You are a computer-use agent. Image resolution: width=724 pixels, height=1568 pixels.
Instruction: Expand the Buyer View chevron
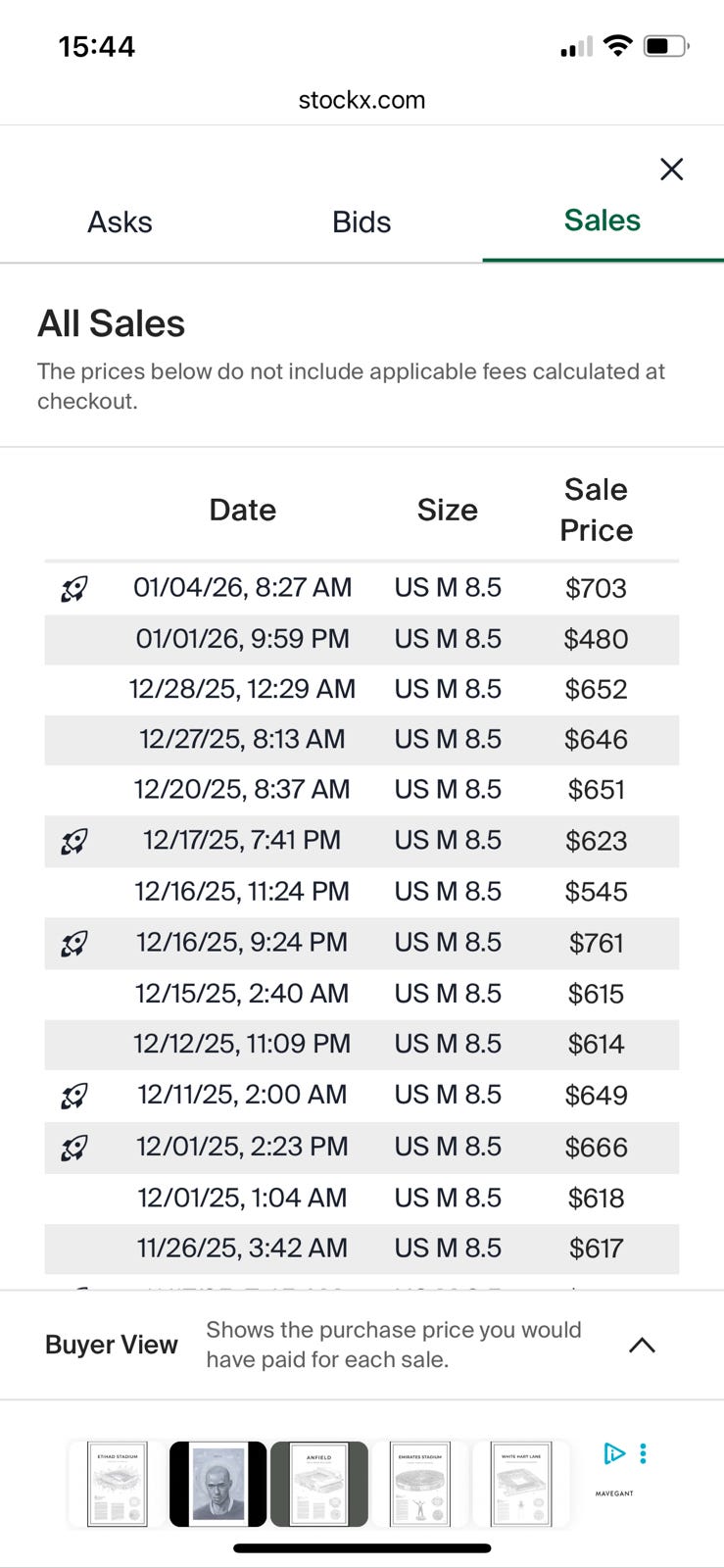pos(642,1346)
